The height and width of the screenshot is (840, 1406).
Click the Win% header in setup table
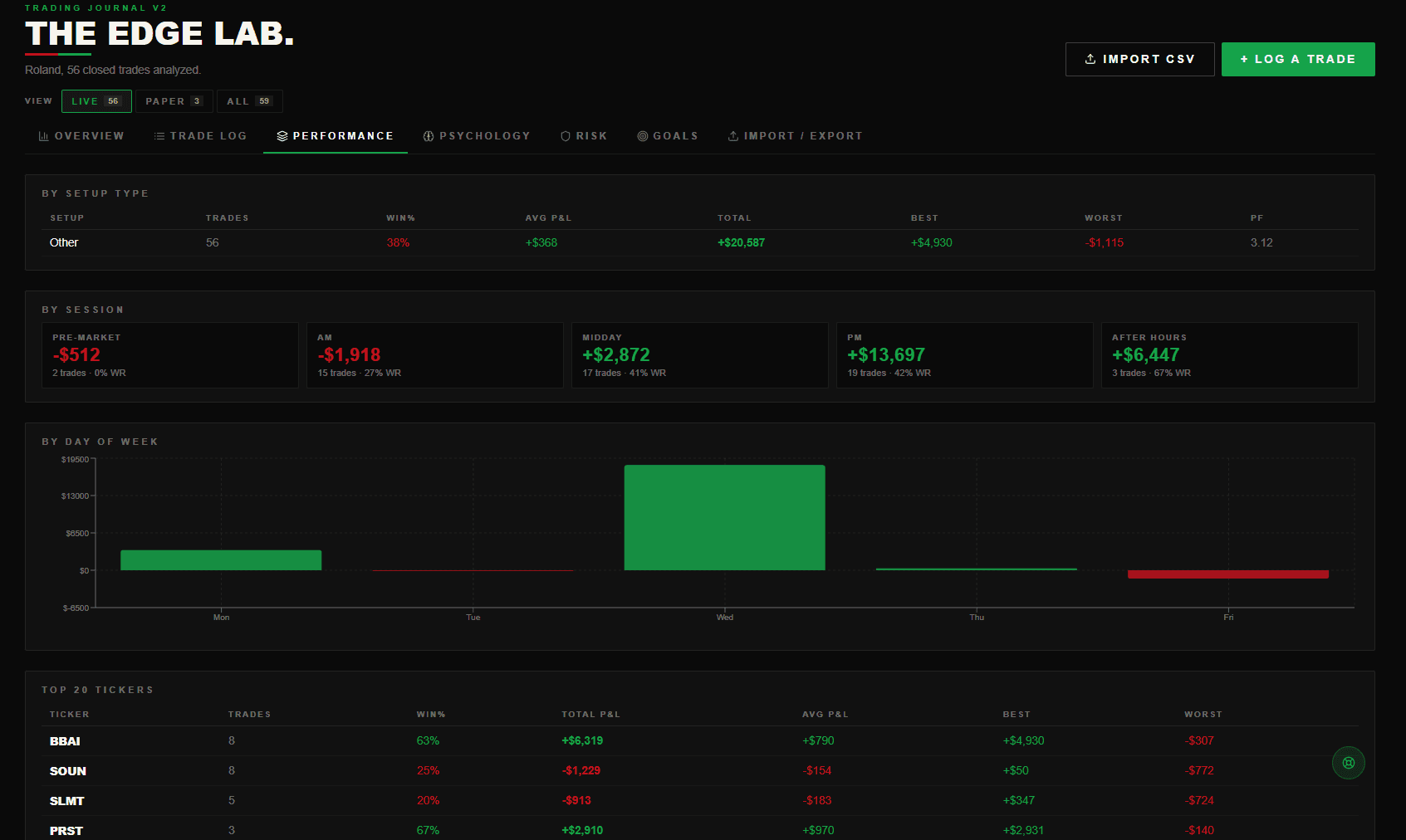(x=401, y=218)
